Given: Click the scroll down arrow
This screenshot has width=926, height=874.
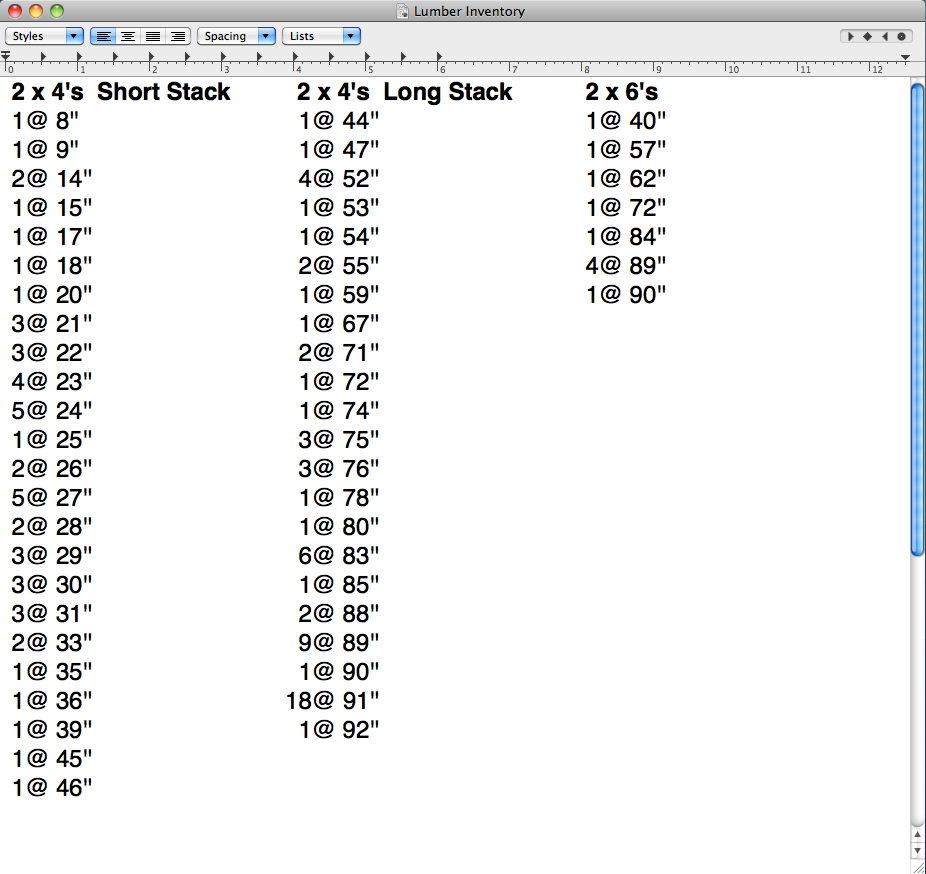Looking at the screenshot, I should click(917, 851).
